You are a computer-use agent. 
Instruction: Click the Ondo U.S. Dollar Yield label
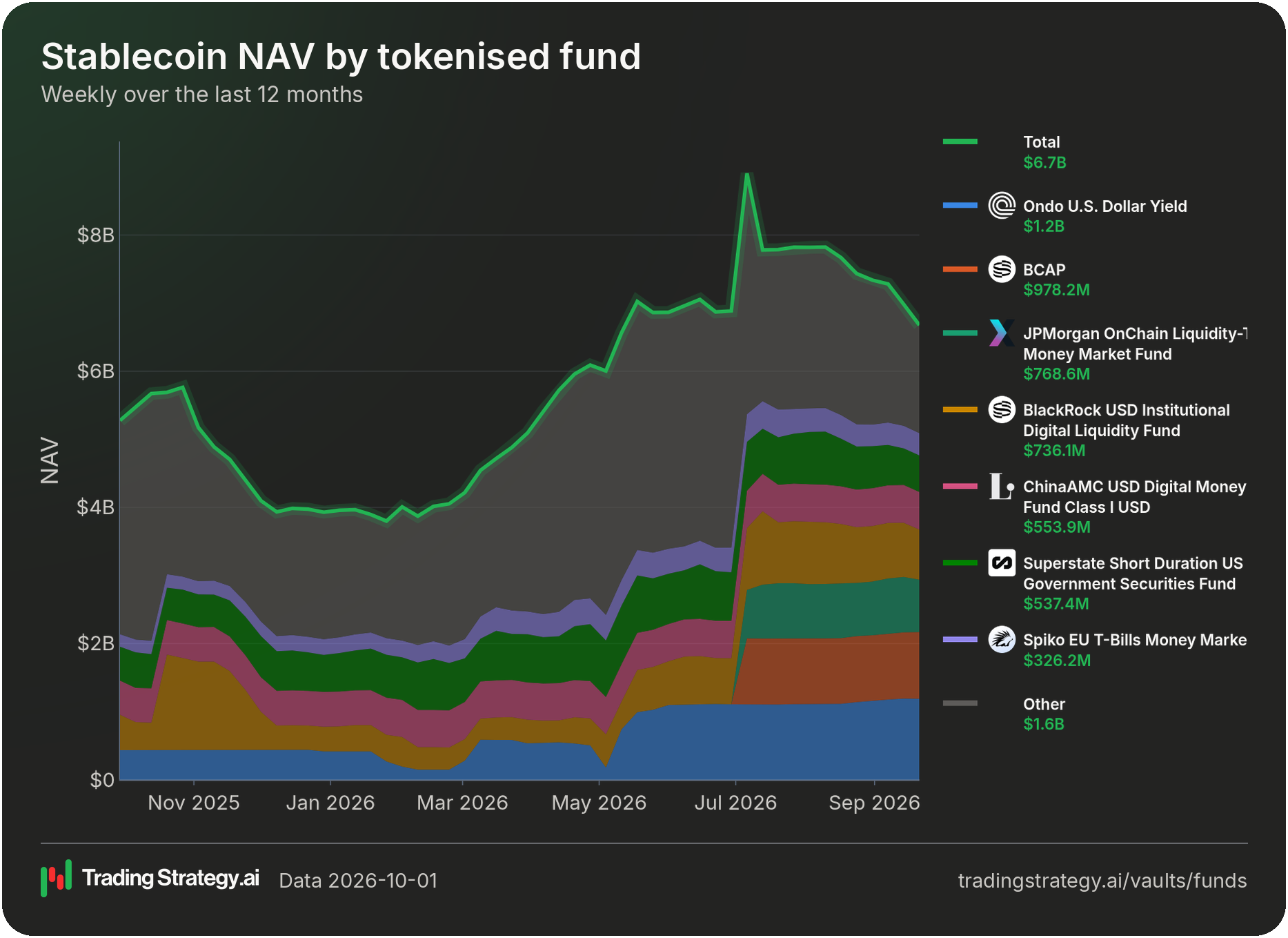pyautogui.click(x=1105, y=206)
